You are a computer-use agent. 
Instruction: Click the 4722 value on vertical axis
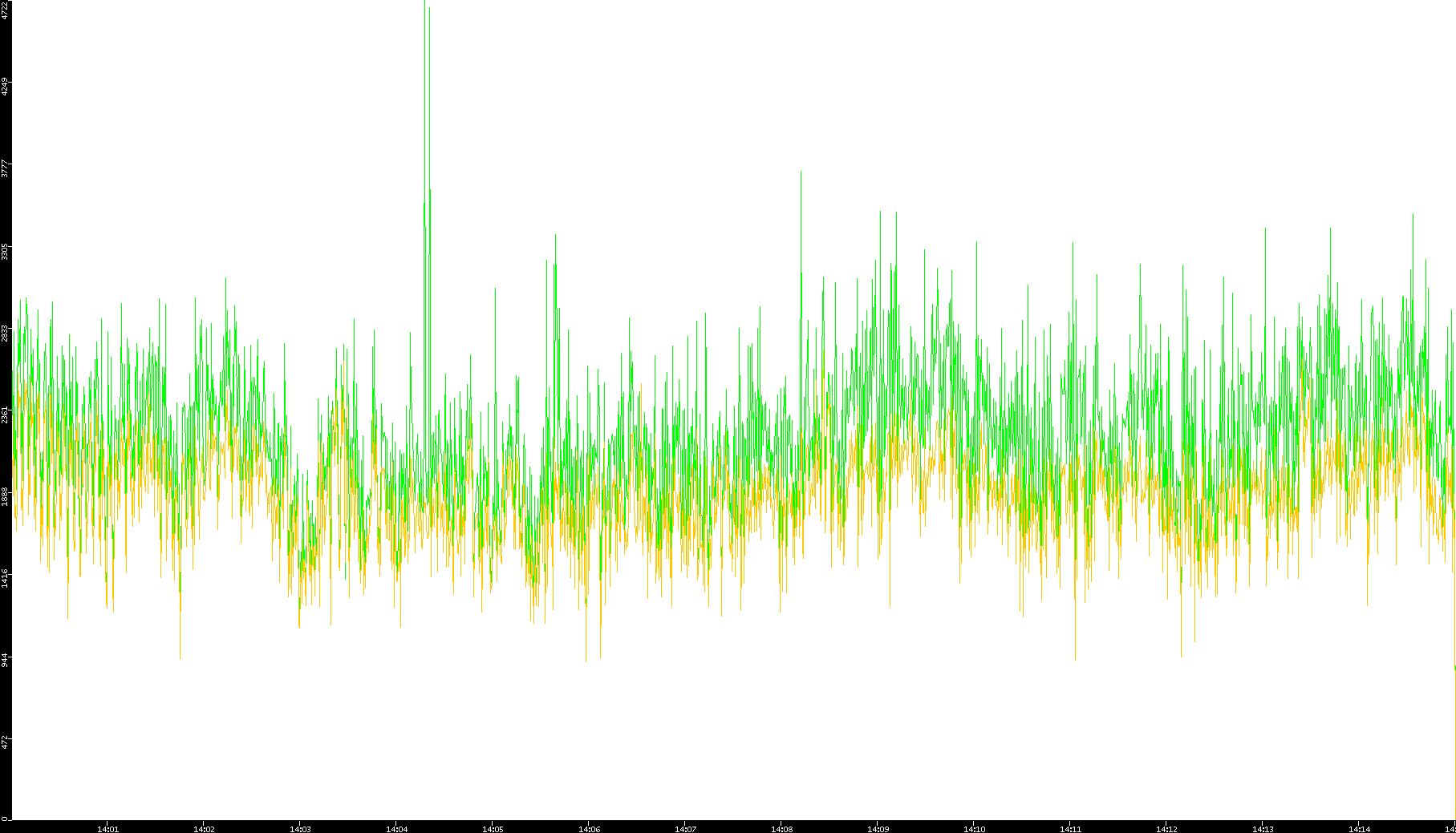point(5,10)
